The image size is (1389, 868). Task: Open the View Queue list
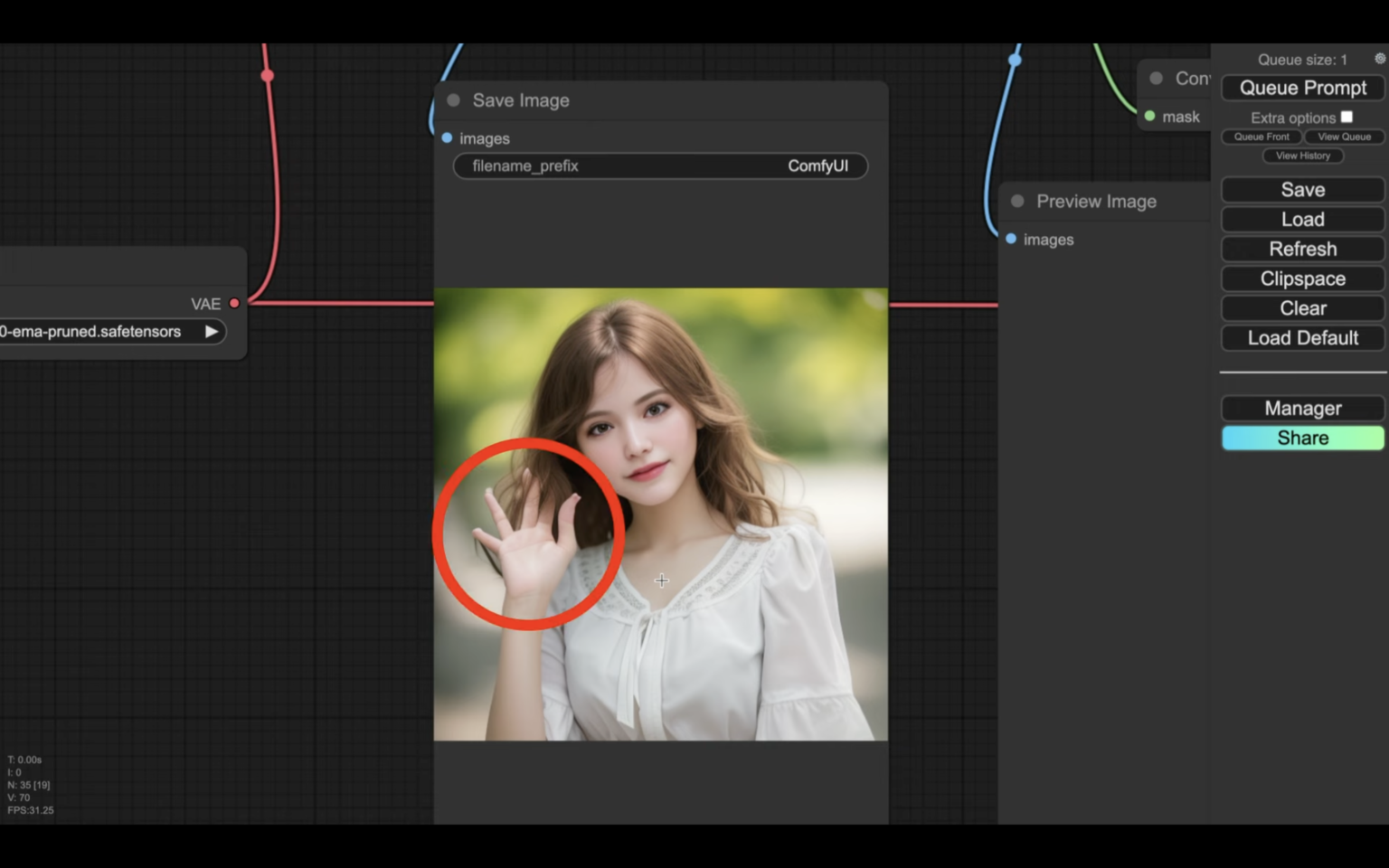1344,137
